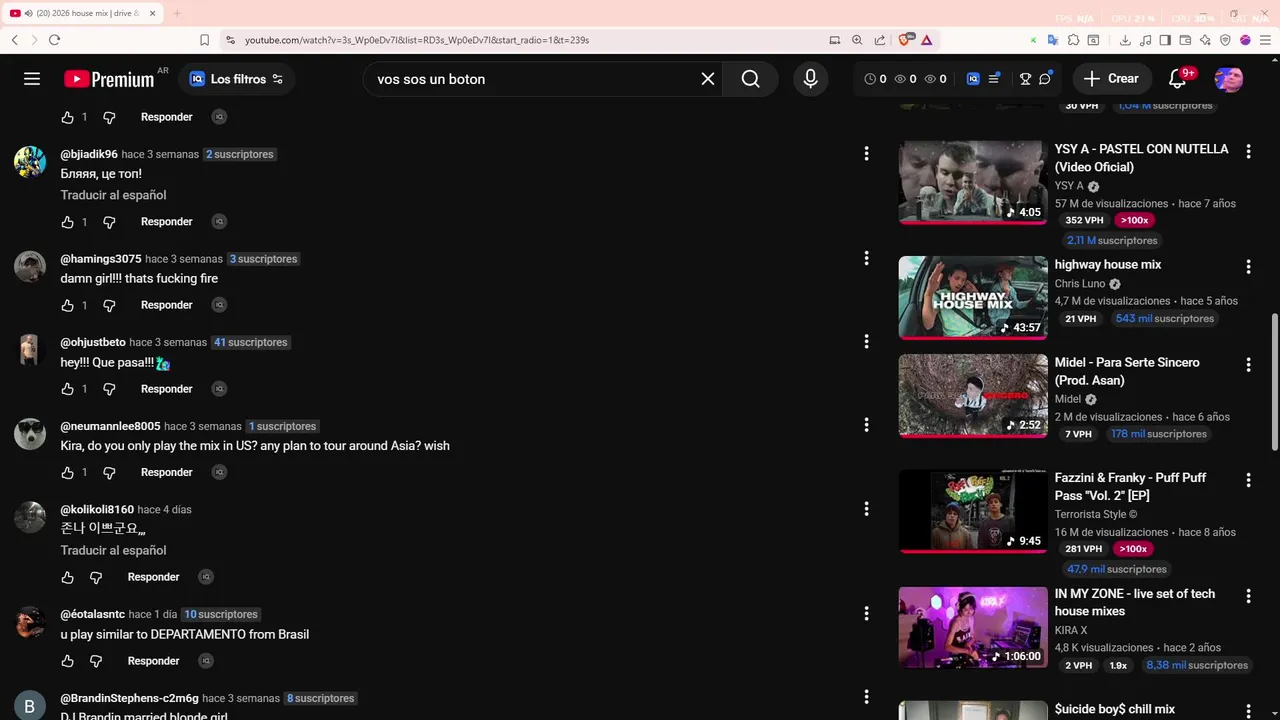Viewport: 1280px width, 720px height.
Task: Like the comment by @hamings3075
Action: [67, 305]
